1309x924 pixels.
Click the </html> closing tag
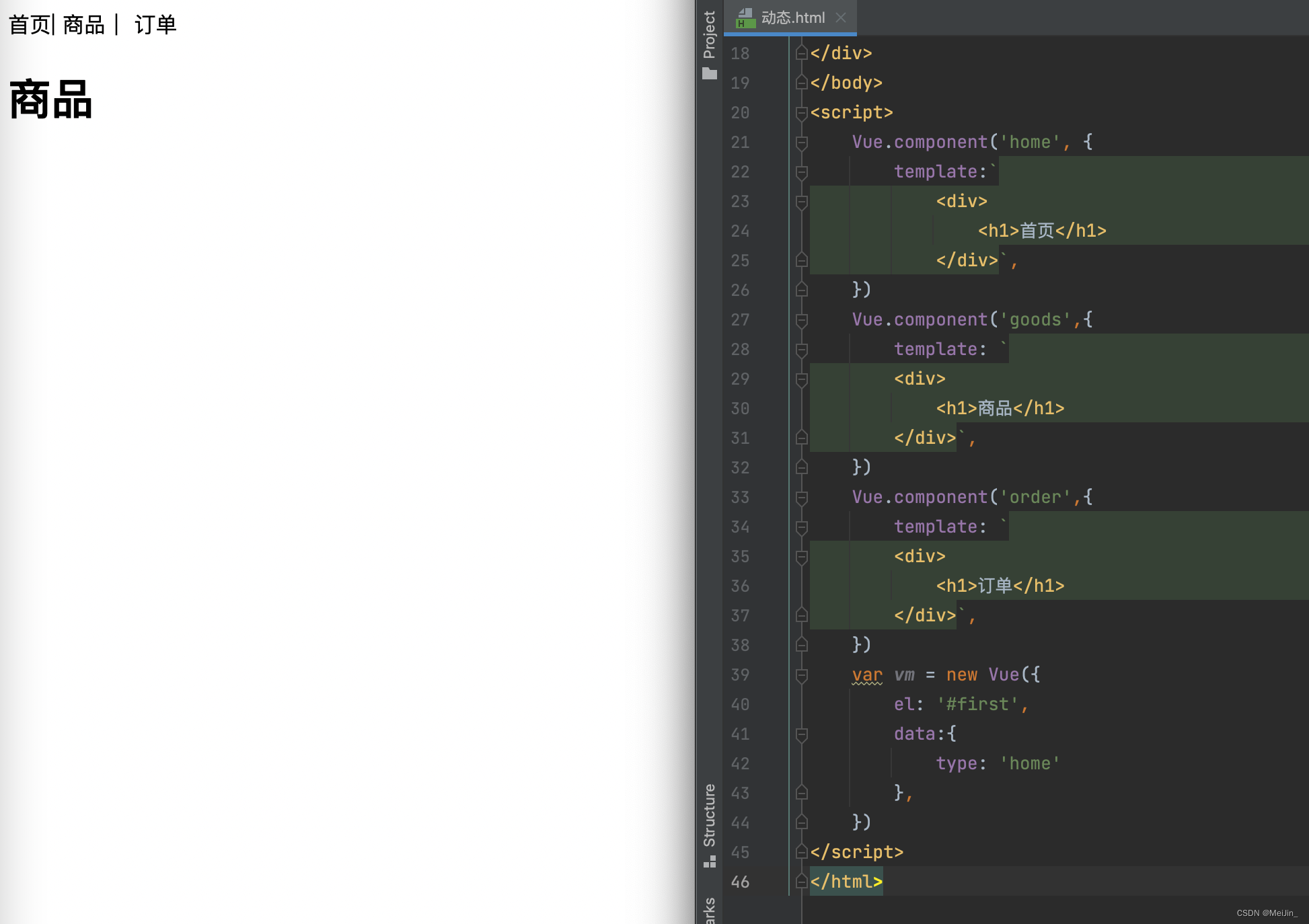tap(846, 882)
